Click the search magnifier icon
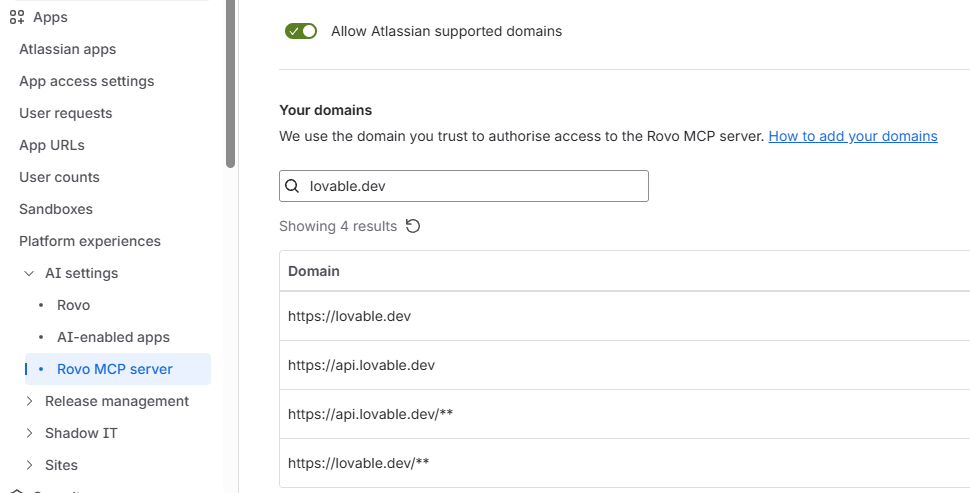The image size is (970, 493). [293, 186]
